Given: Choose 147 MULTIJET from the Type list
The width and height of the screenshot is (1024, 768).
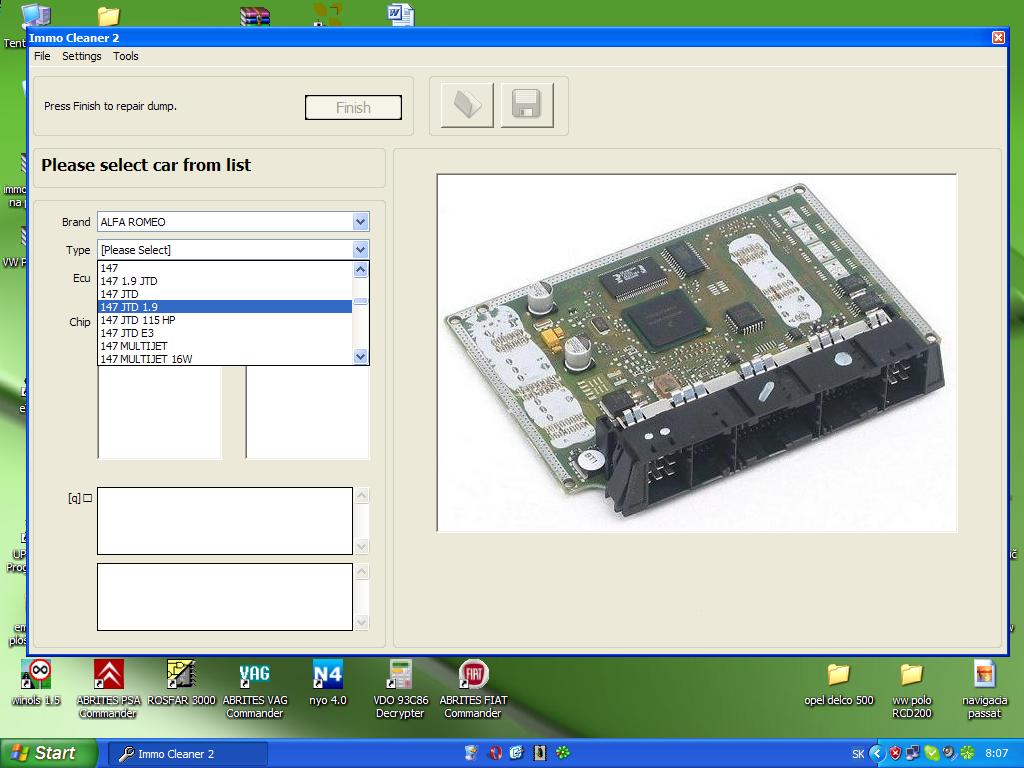Looking at the screenshot, I should pos(225,346).
